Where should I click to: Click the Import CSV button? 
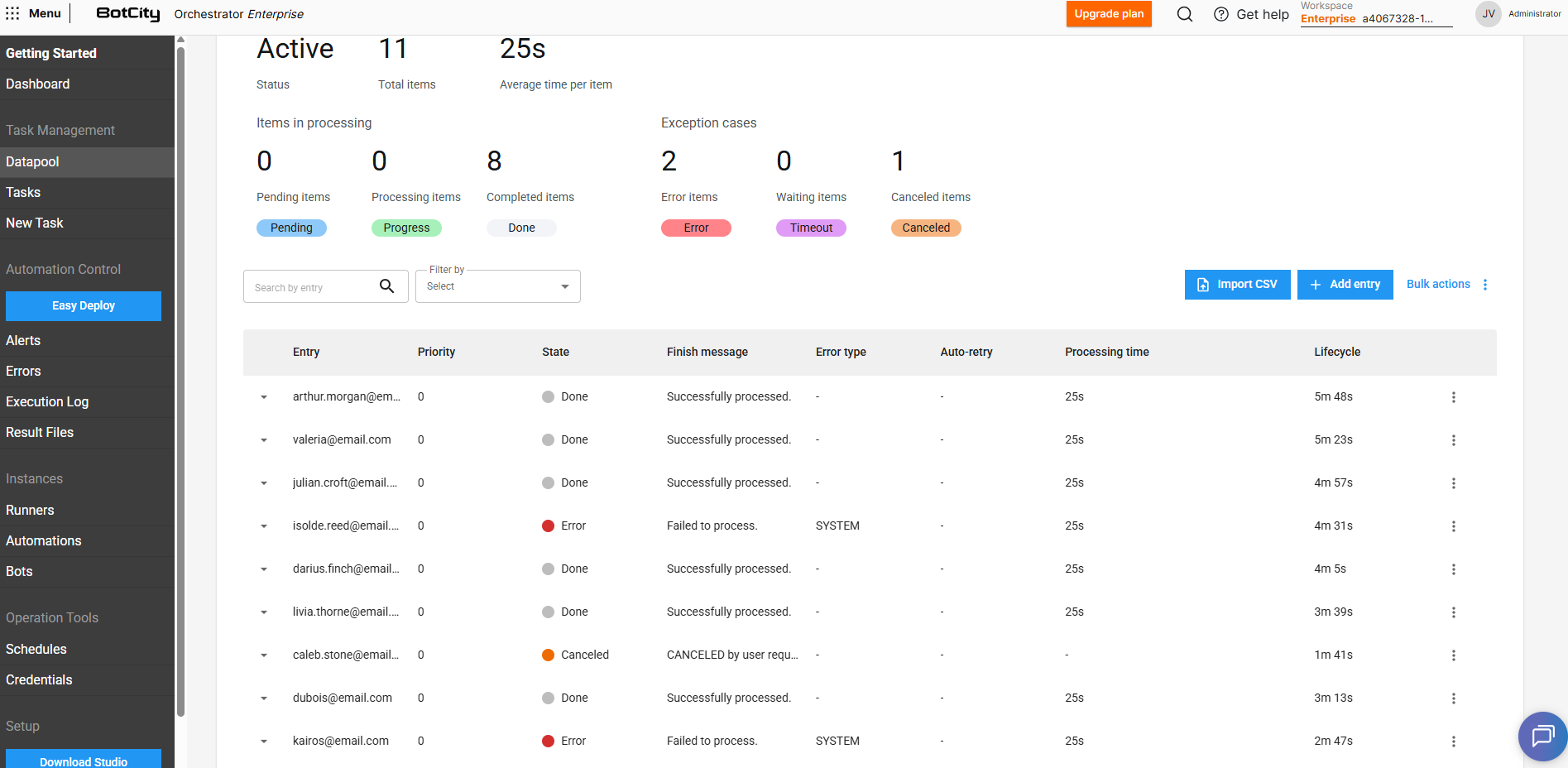pos(1237,285)
